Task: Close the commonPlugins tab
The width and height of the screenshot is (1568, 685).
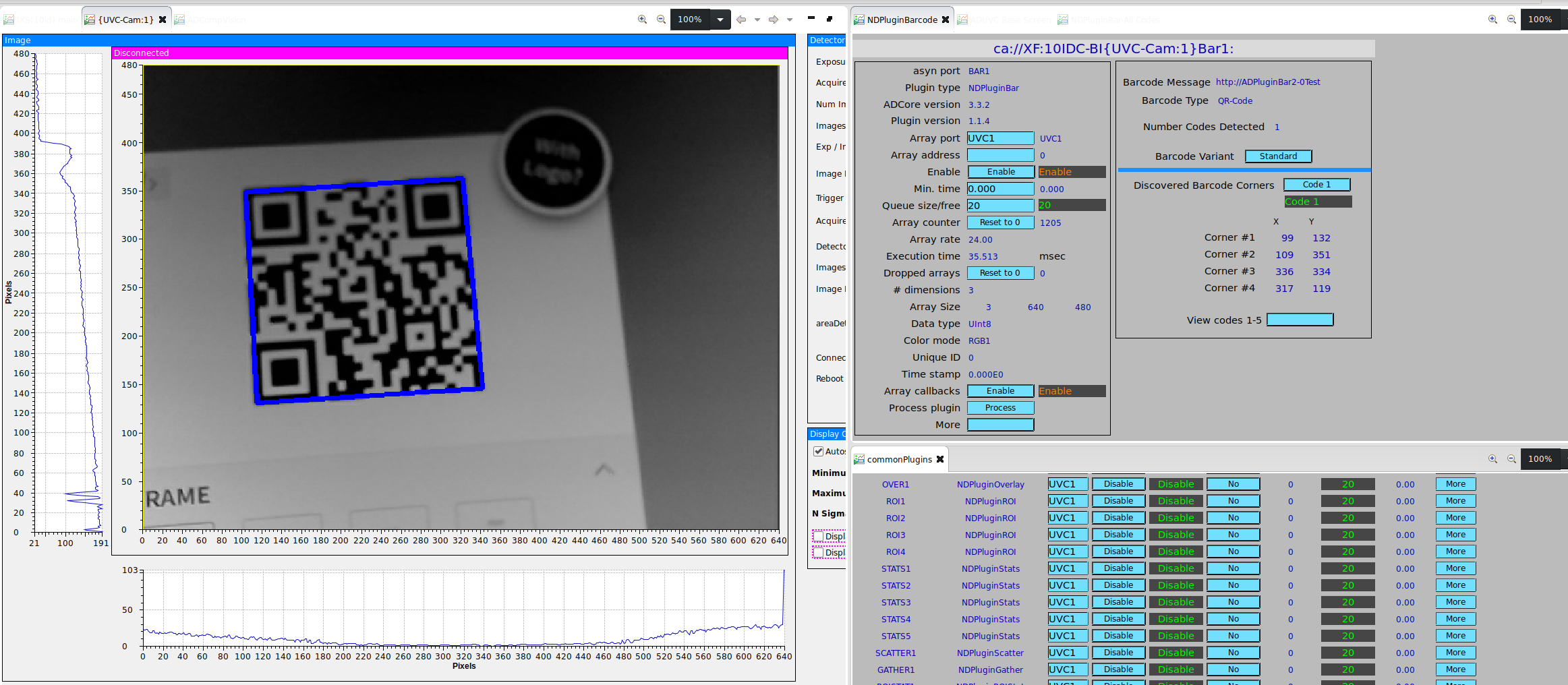Action: click(940, 459)
